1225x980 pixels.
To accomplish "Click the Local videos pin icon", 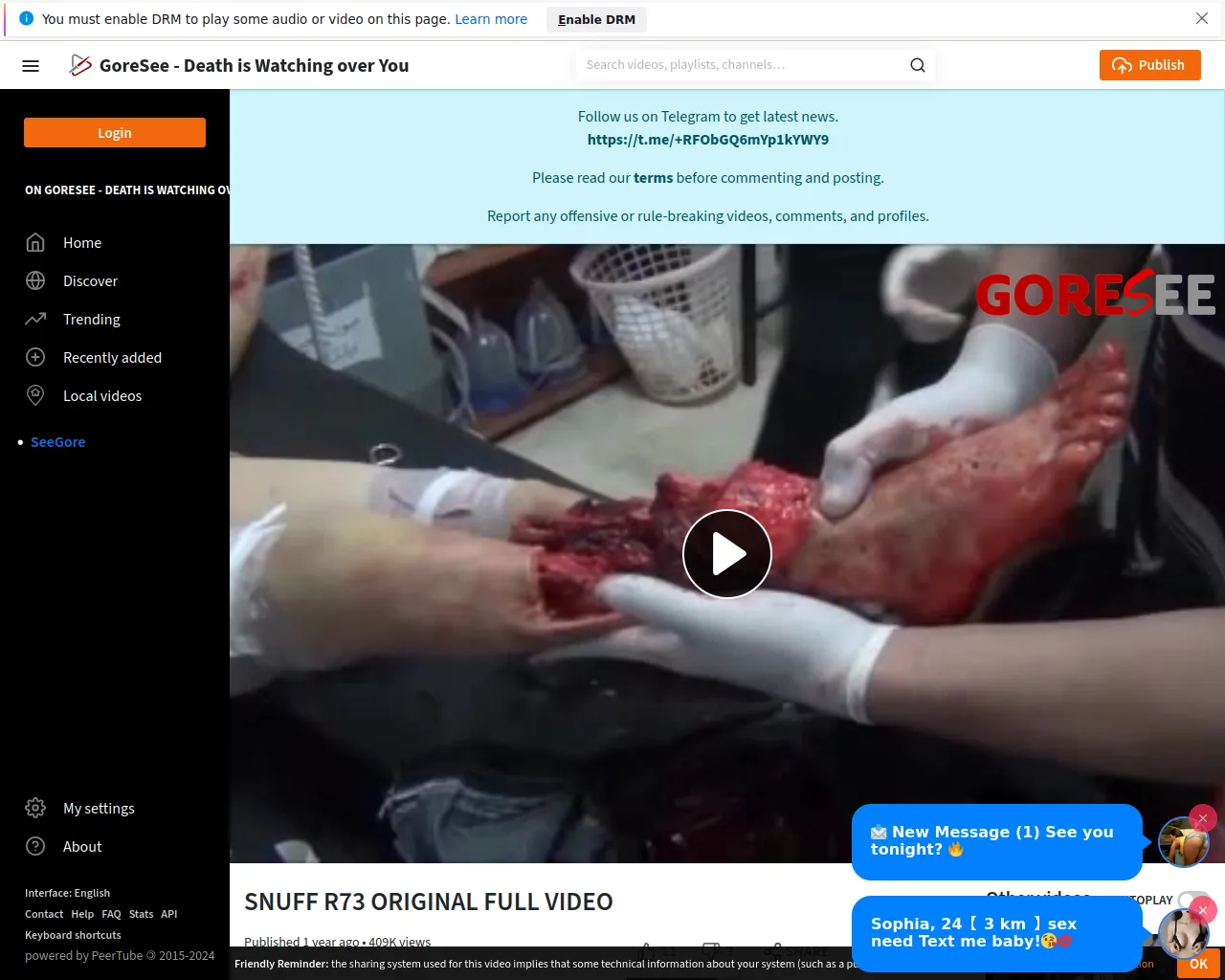I will coord(35,396).
